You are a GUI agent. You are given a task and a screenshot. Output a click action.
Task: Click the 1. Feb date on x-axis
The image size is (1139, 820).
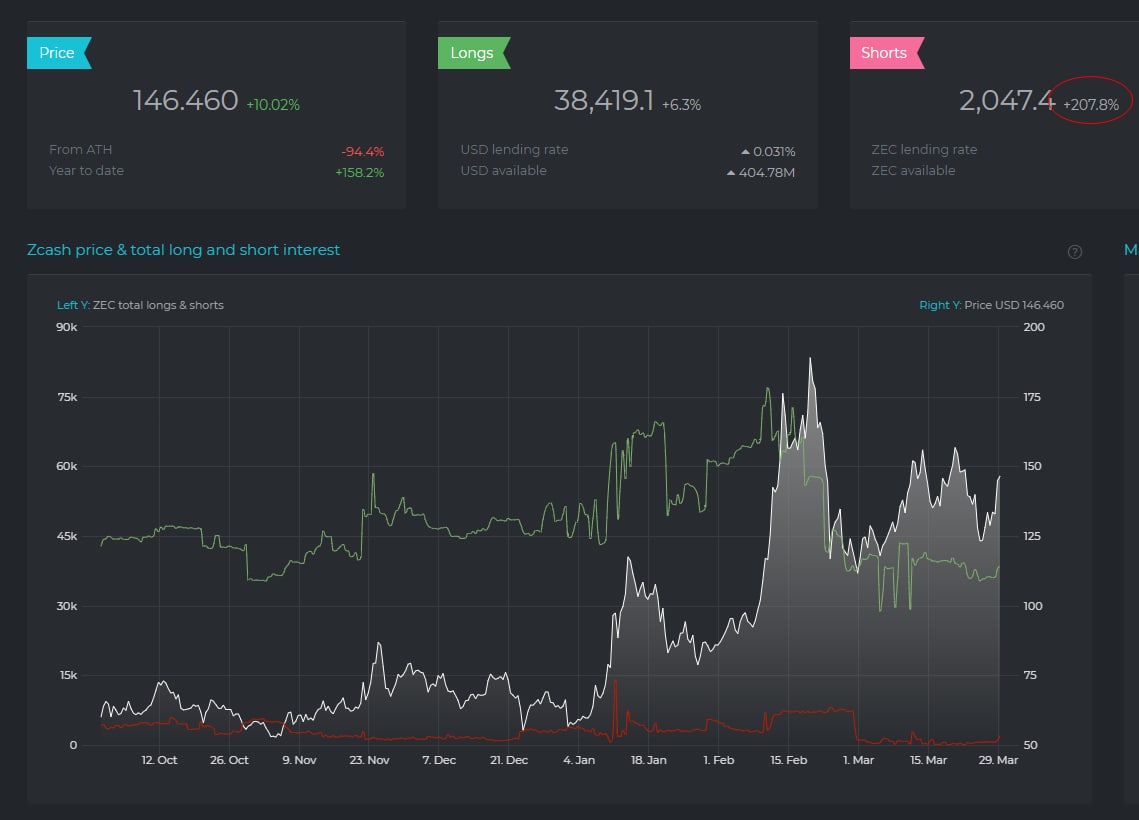pyautogui.click(x=718, y=760)
